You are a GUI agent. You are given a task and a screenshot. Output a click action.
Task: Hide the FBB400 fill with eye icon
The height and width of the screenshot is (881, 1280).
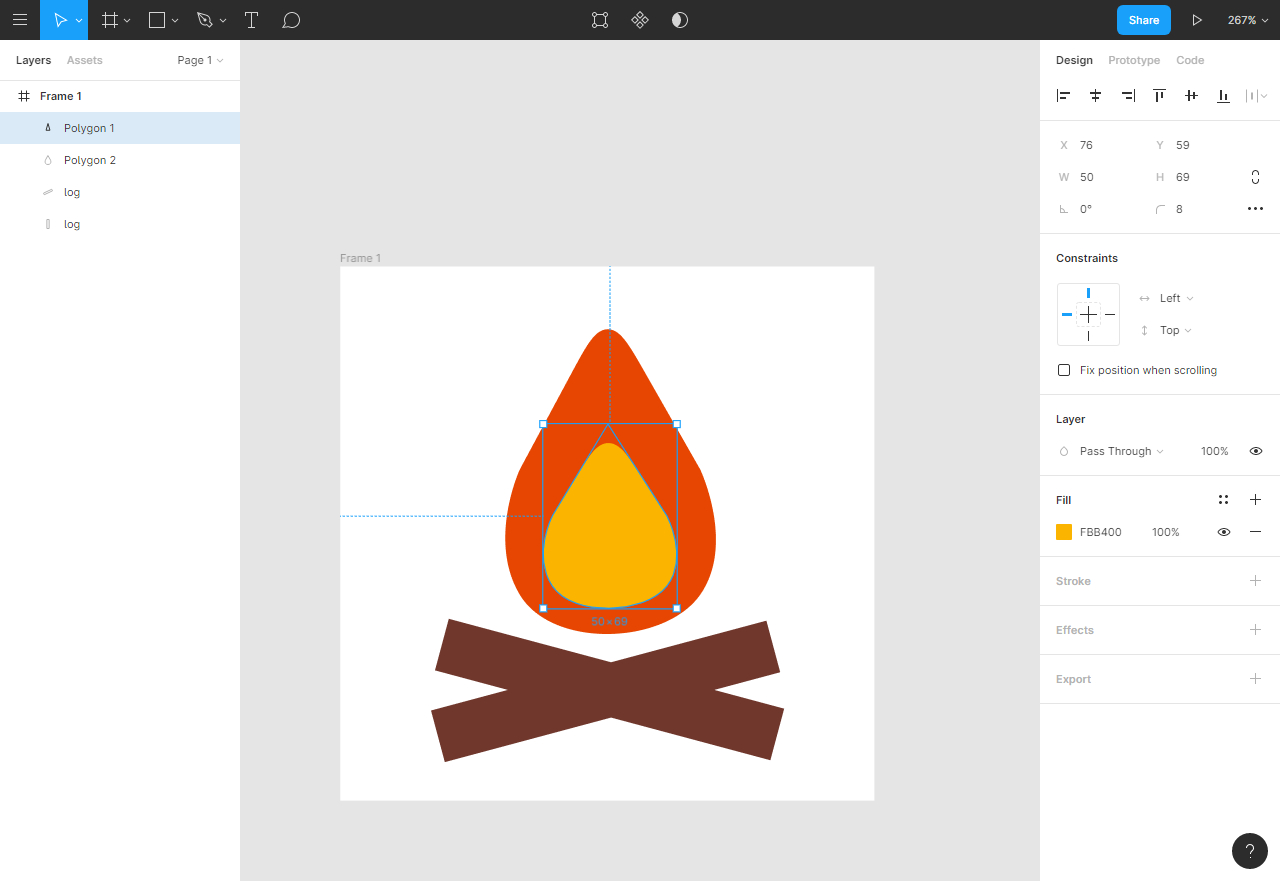click(1223, 532)
